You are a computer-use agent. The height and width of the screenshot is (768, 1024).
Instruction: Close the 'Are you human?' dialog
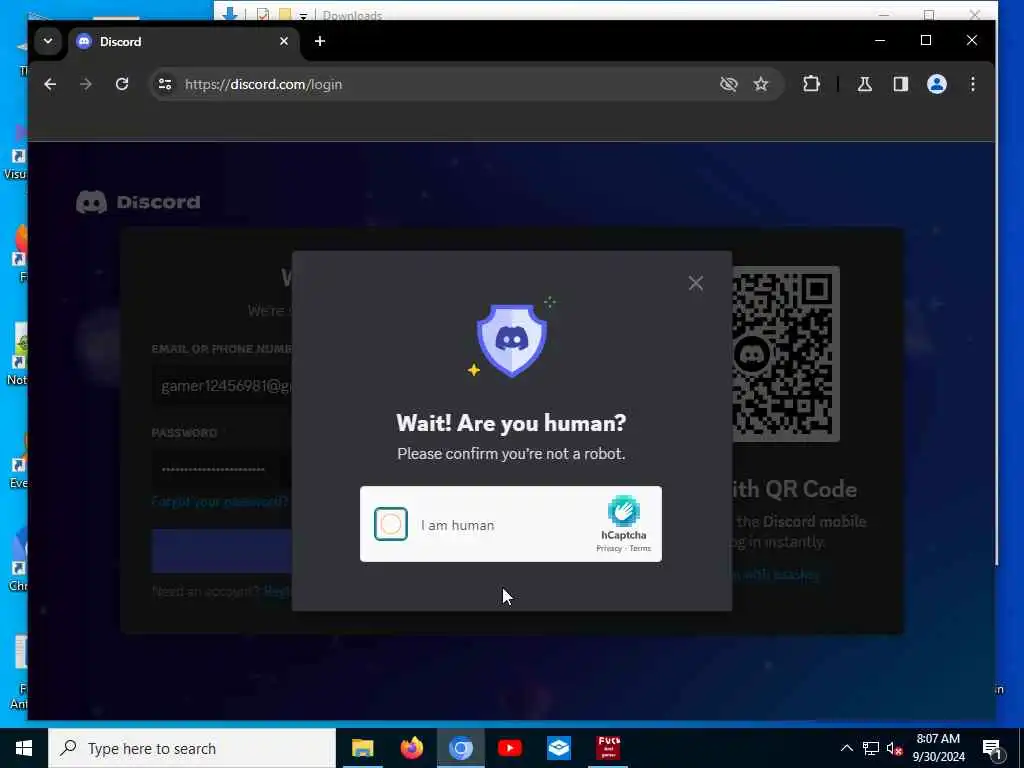pos(696,283)
